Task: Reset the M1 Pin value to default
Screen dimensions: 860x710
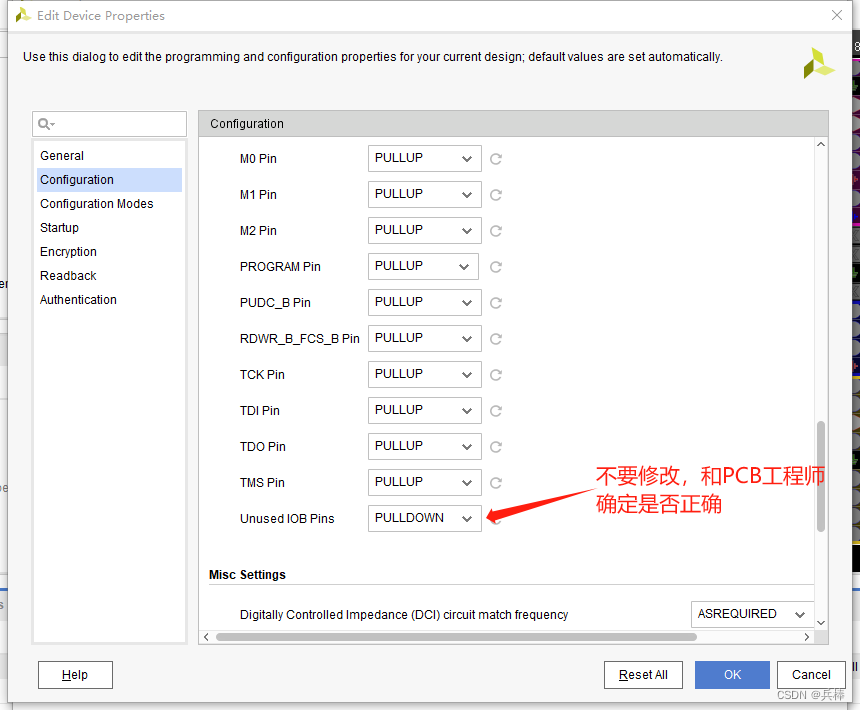Action: [x=496, y=195]
